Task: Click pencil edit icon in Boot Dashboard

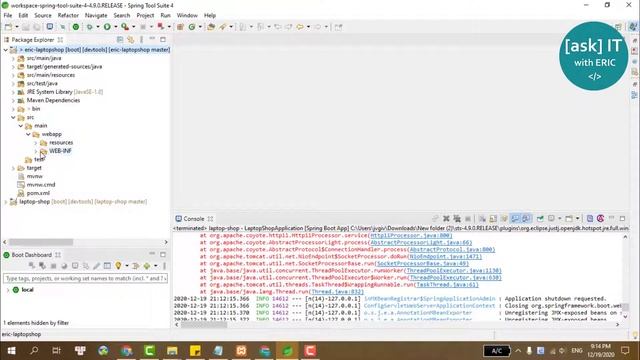Action: [x=96, y=266]
